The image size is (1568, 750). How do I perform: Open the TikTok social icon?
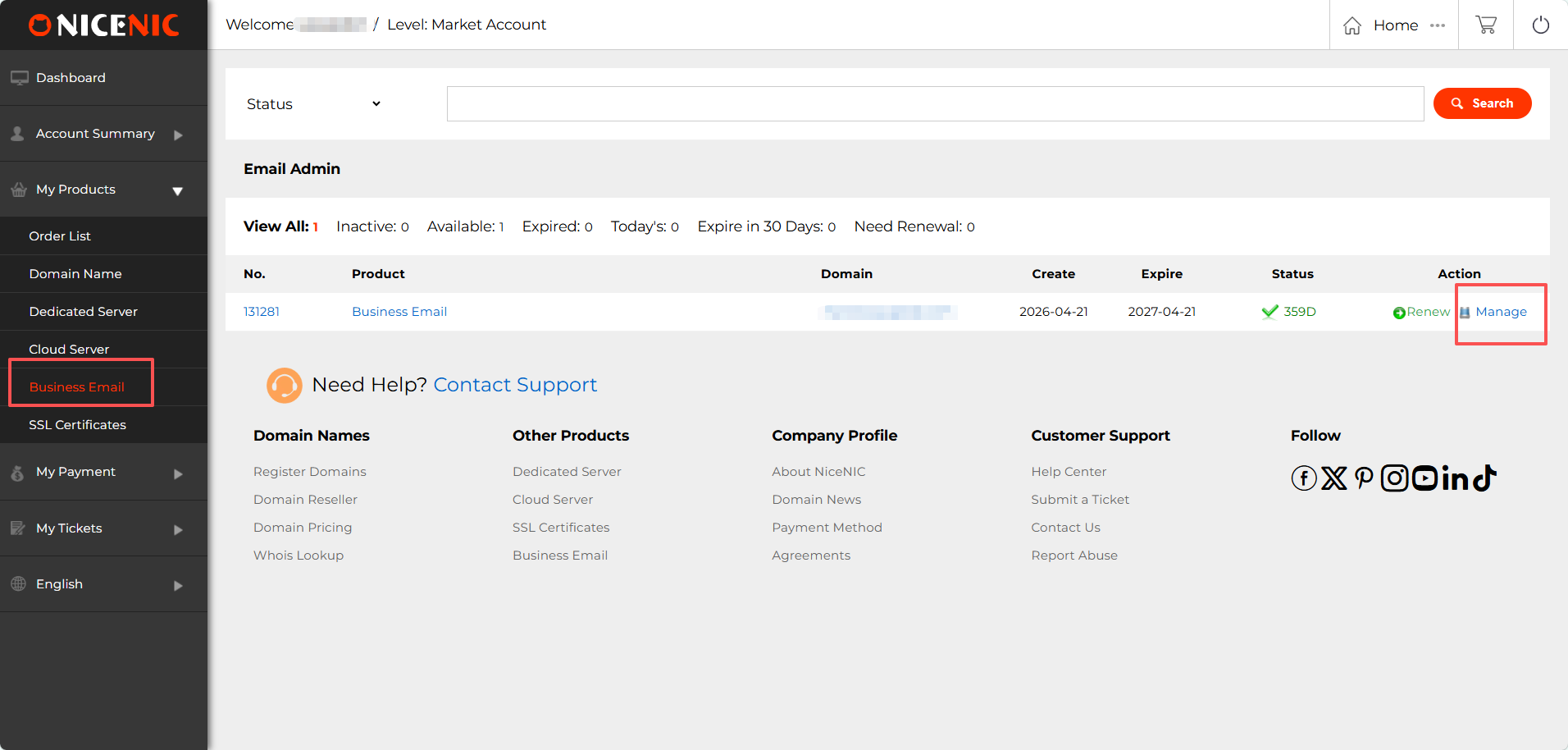1485,478
